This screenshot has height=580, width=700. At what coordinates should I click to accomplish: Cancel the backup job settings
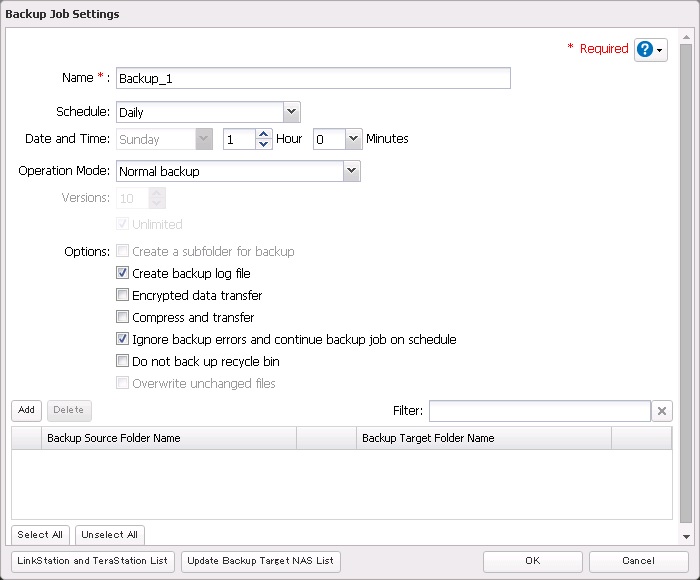[638, 561]
